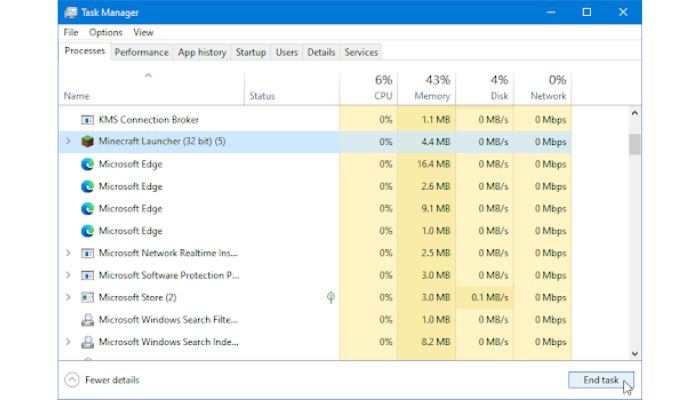Click the End task button

click(x=601, y=380)
